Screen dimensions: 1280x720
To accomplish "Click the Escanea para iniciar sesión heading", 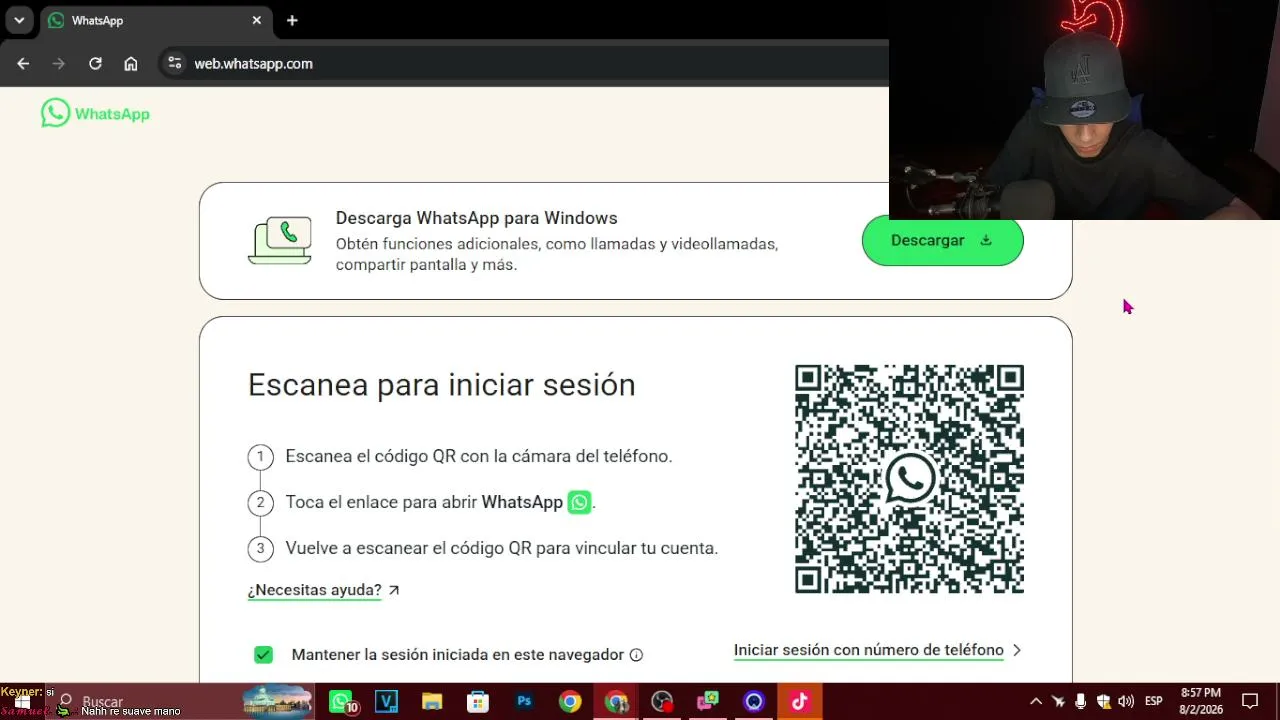I will coord(442,385).
